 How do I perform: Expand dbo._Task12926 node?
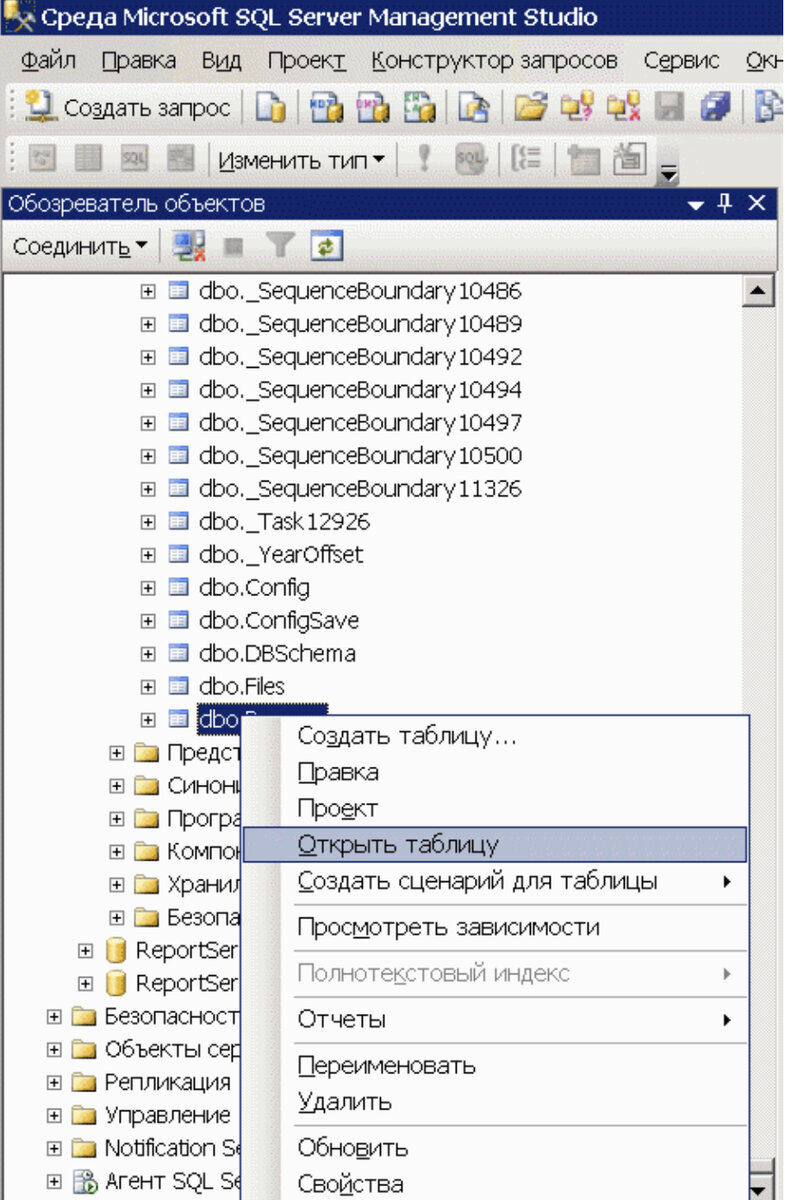148,522
